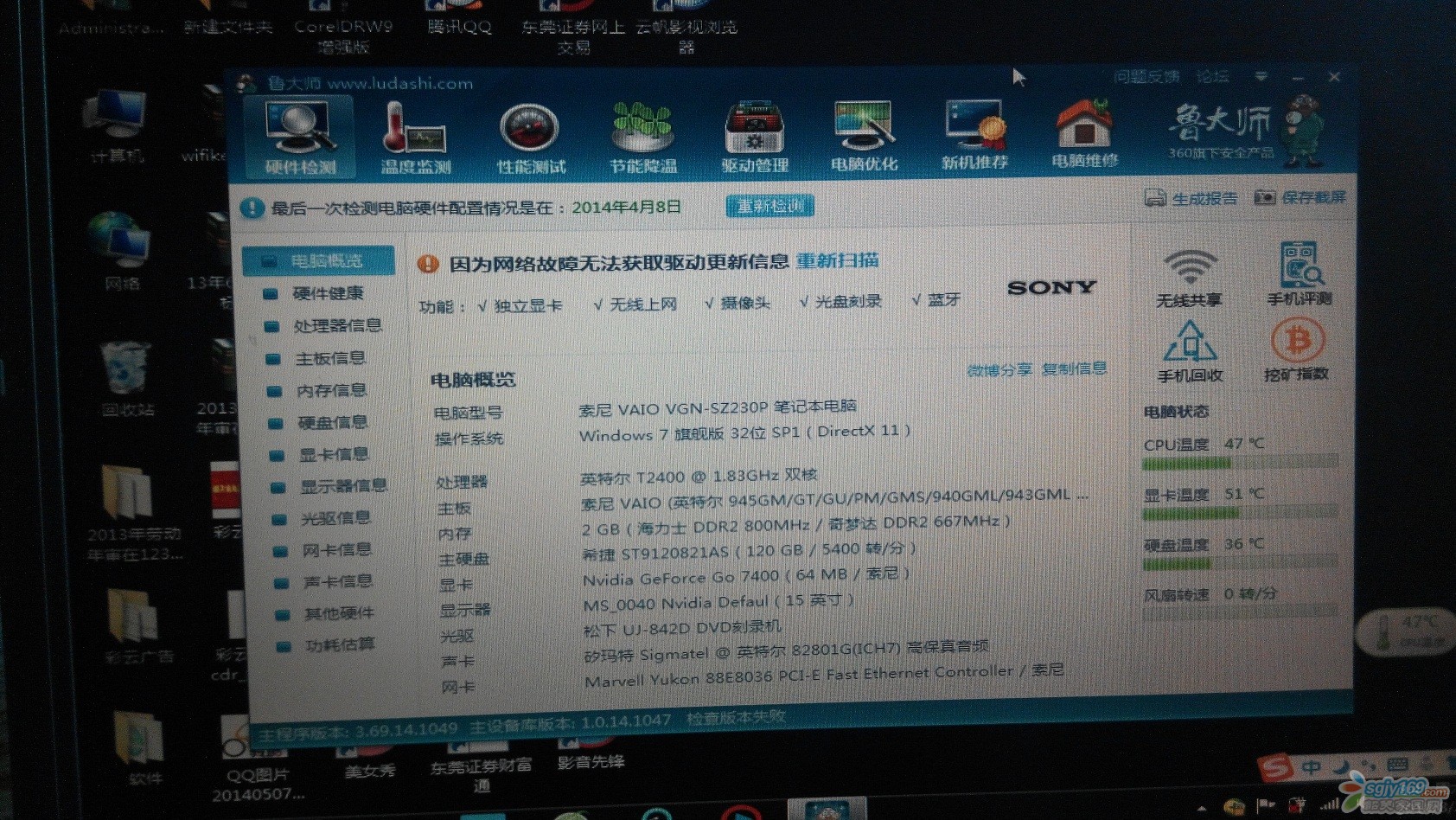The height and width of the screenshot is (820, 1456).
Task: Click the 无线共享 WiFi sharing icon
Action: [1189, 277]
